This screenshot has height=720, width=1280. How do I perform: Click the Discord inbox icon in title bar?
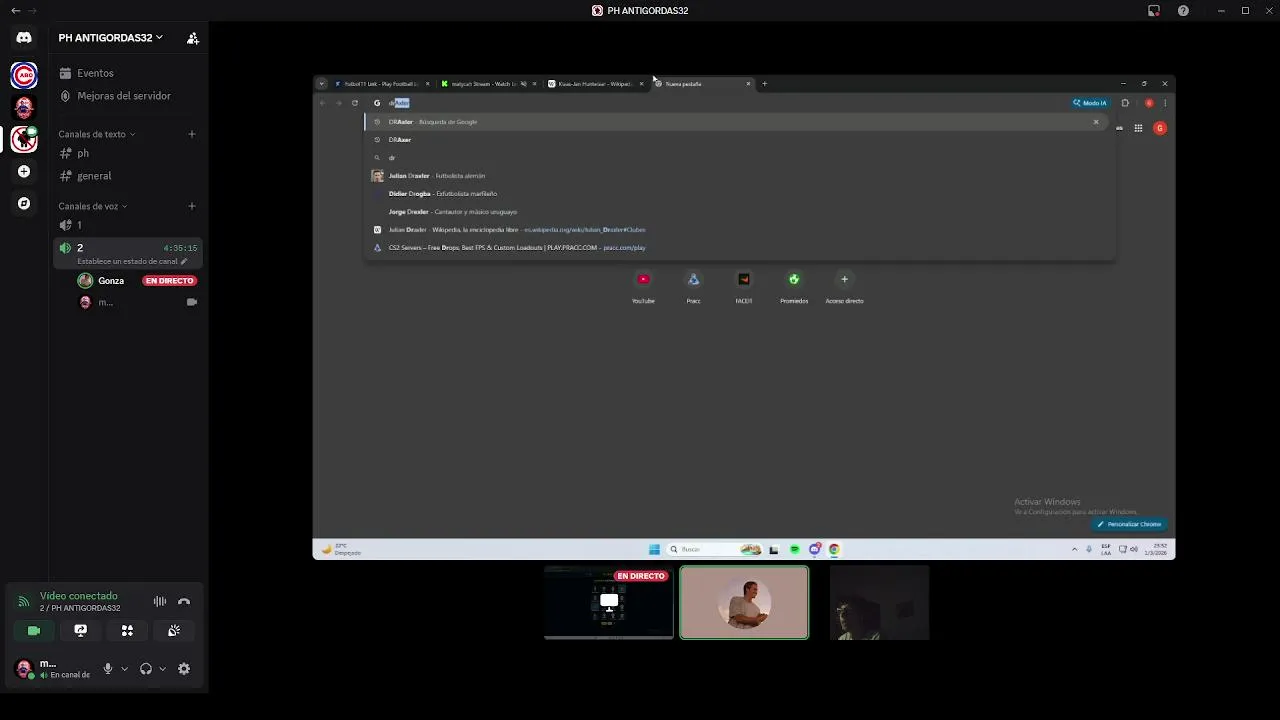click(x=1154, y=11)
